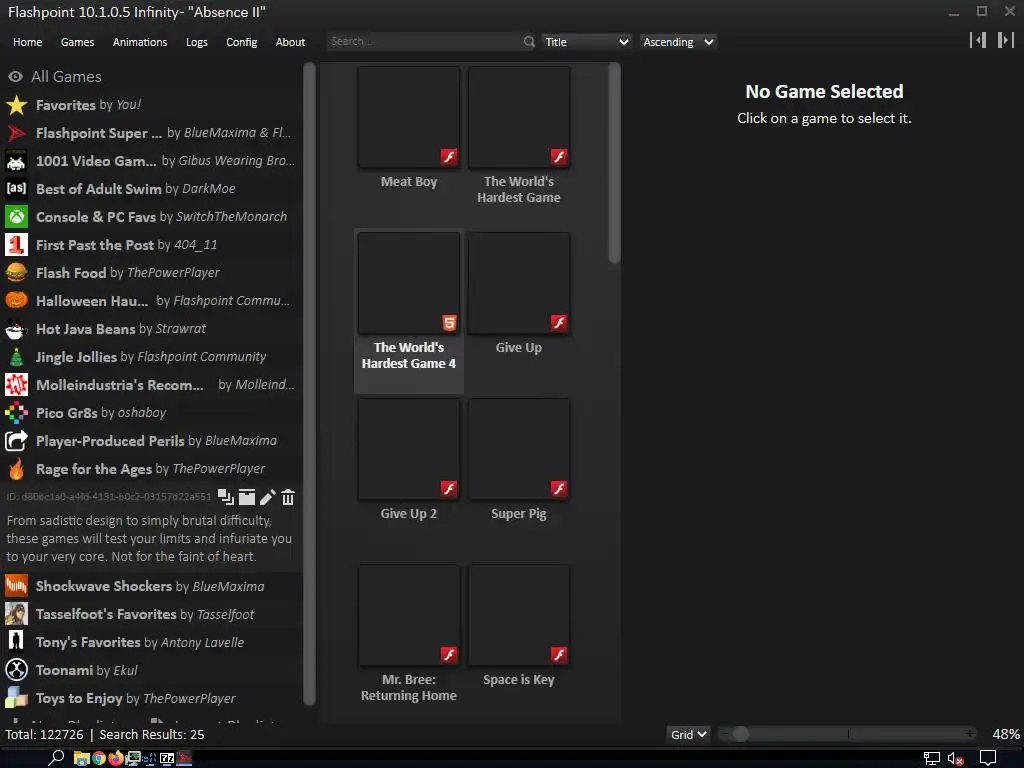Open Chrome from the taskbar
This screenshot has width=1024, height=768.
coord(99,758)
